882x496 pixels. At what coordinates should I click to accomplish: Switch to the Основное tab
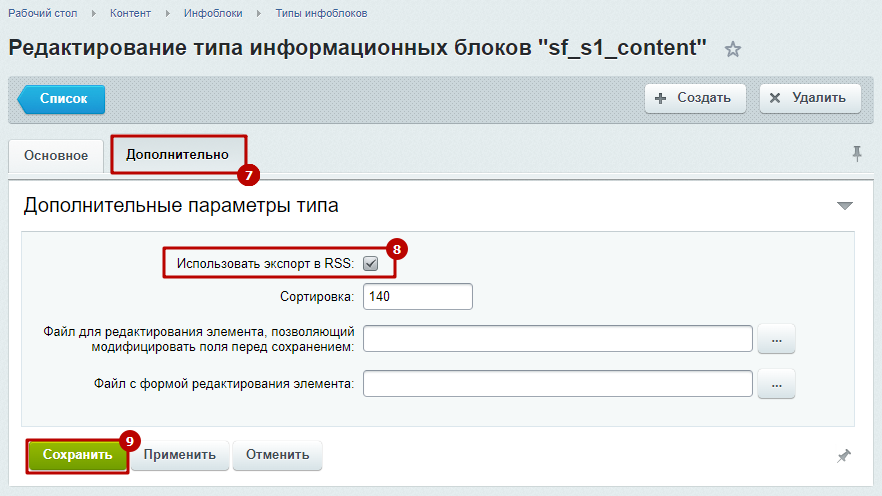point(56,155)
